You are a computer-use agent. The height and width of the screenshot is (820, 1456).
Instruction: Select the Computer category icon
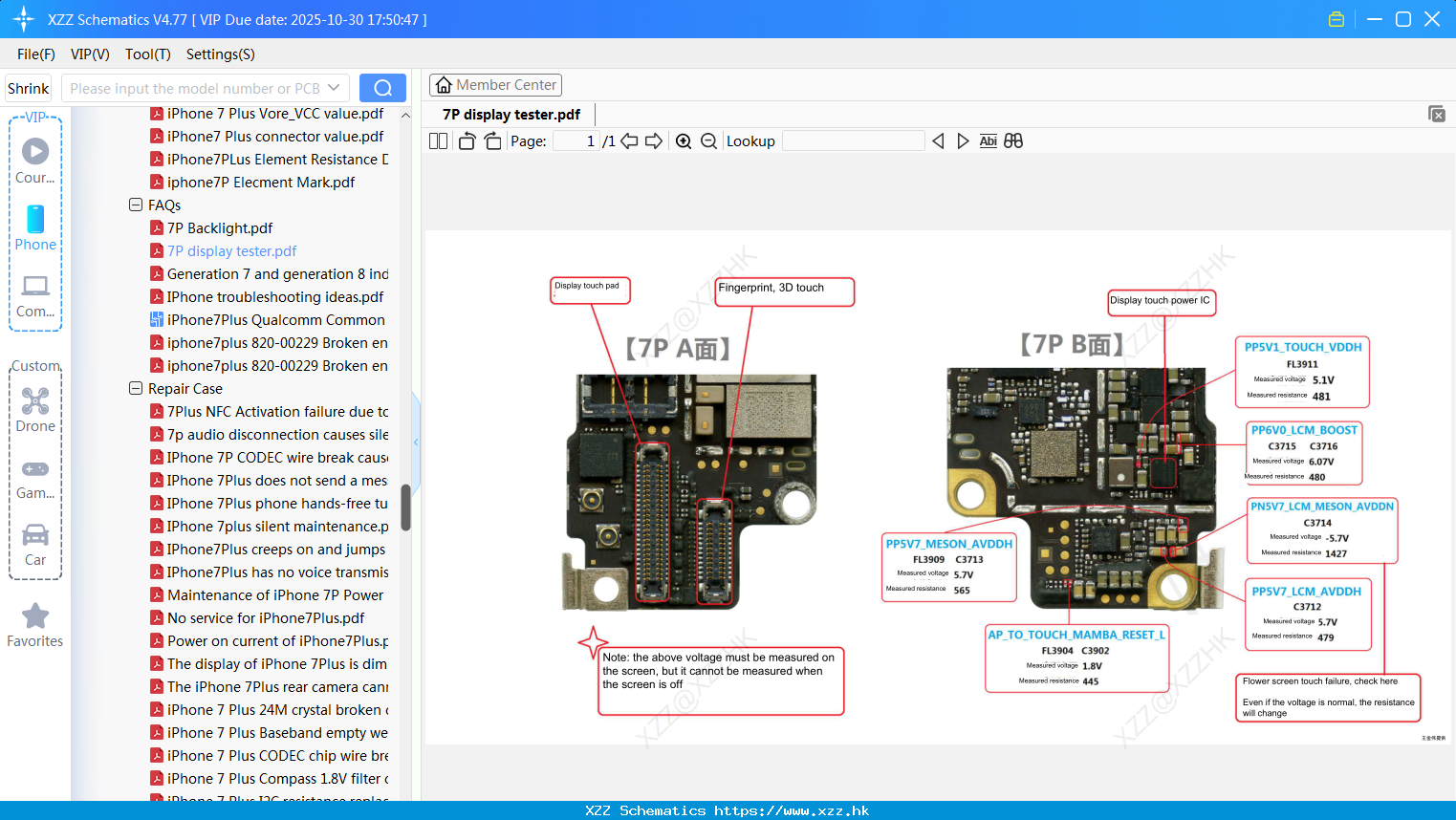[35, 296]
